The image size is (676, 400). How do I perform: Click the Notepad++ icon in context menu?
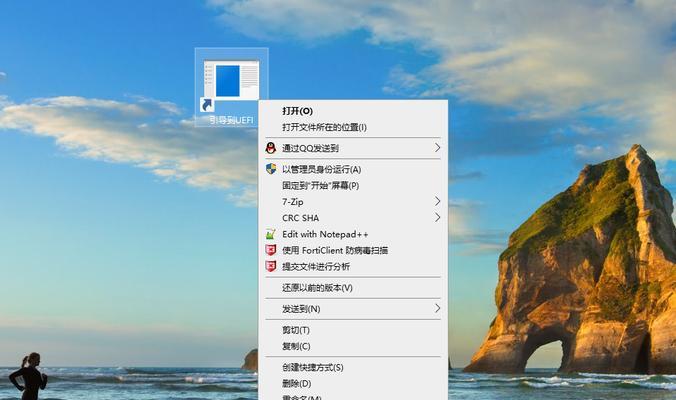(270, 234)
